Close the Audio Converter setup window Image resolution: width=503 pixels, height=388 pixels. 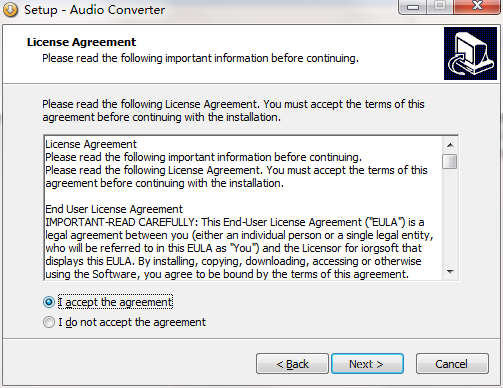click(477, 7)
